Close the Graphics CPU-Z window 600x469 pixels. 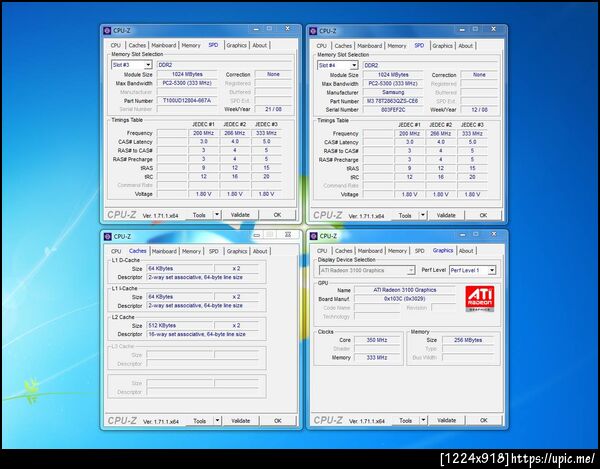[494, 234]
